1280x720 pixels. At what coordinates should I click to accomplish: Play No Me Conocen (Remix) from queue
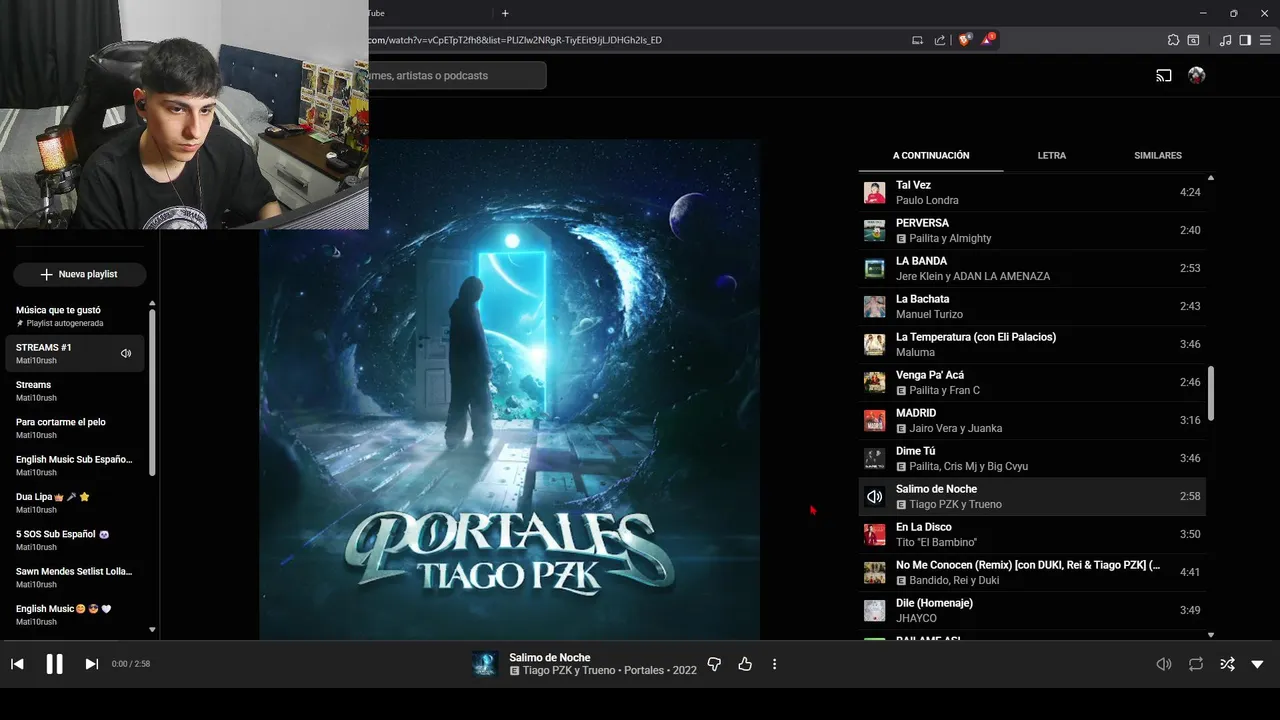click(x=1032, y=572)
